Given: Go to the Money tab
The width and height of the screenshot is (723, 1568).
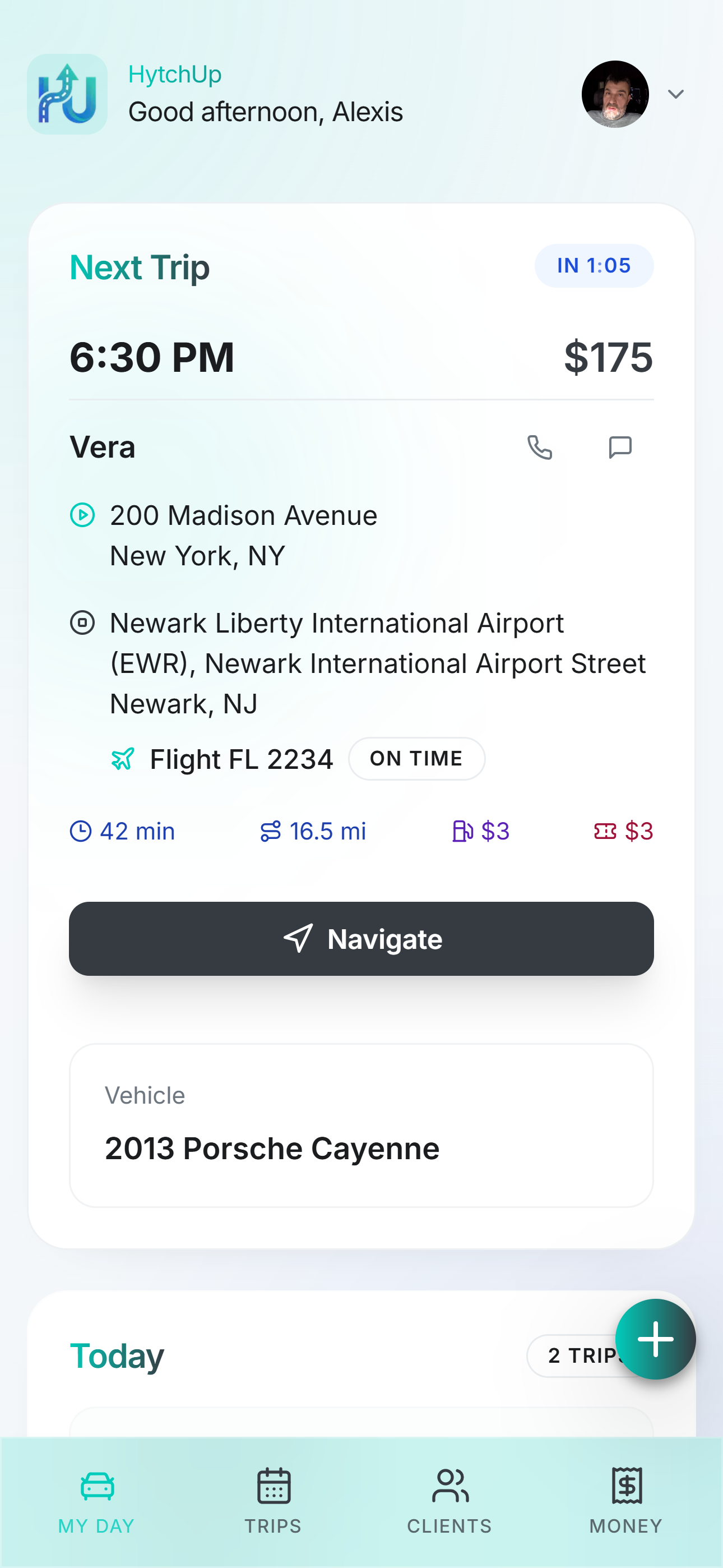Looking at the screenshot, I should (625, 1501).
